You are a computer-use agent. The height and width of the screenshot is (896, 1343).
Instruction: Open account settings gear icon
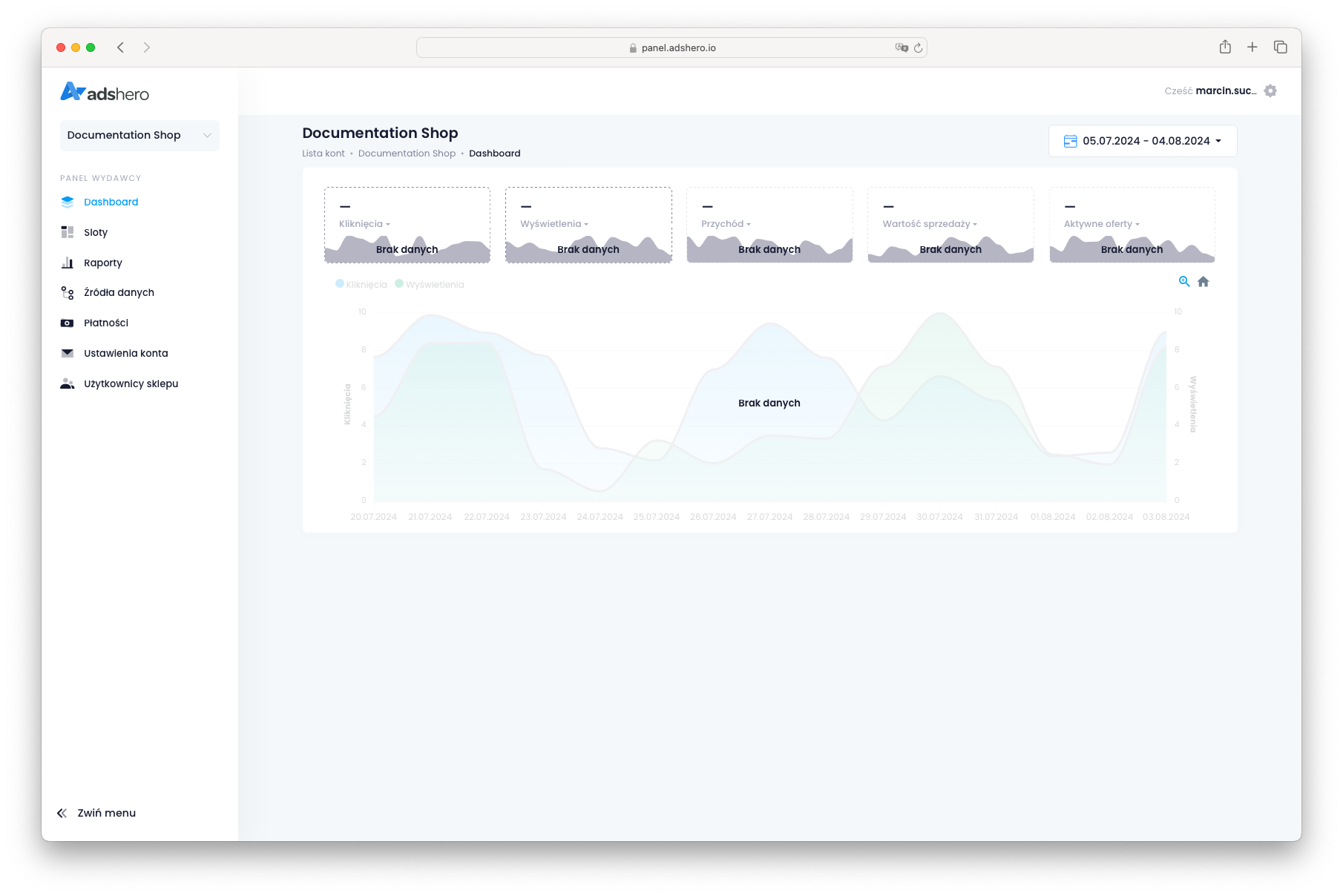tap(1270, 91)
